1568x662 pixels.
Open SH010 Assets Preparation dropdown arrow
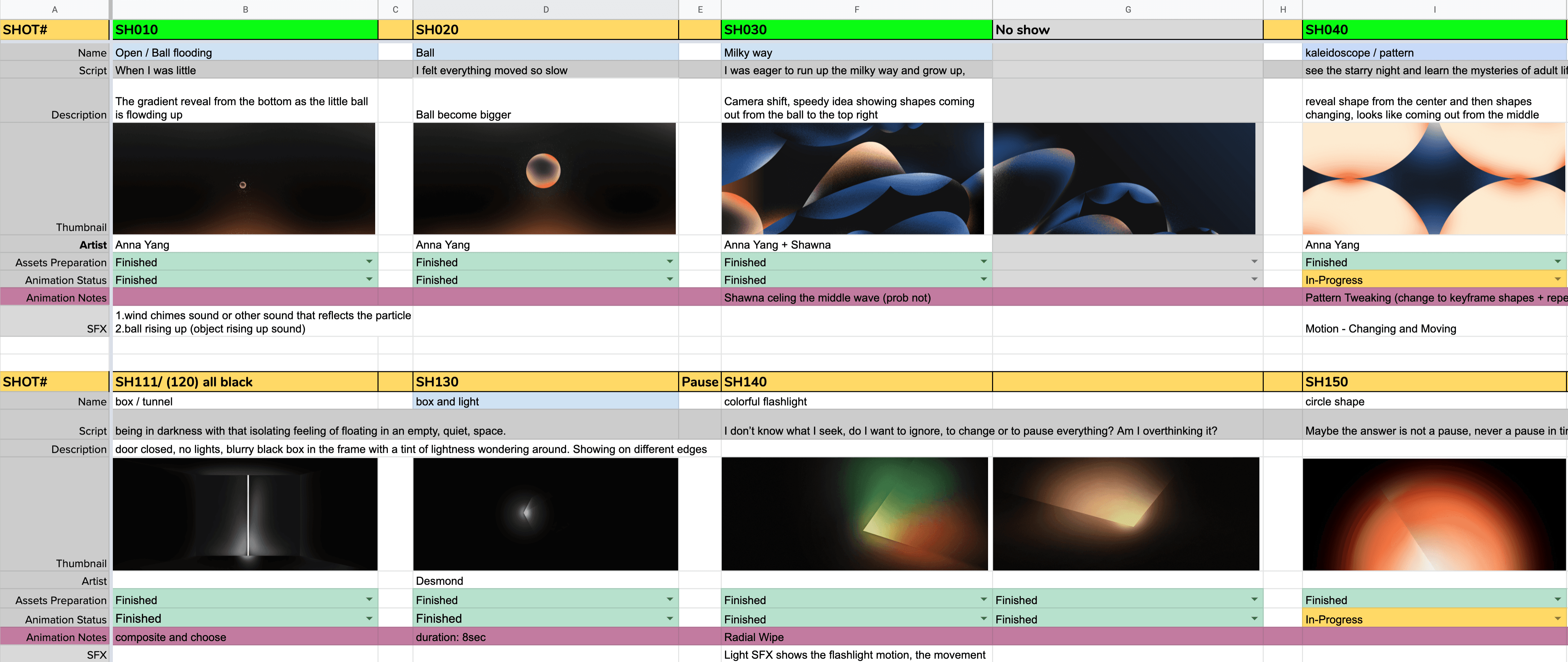369,262
